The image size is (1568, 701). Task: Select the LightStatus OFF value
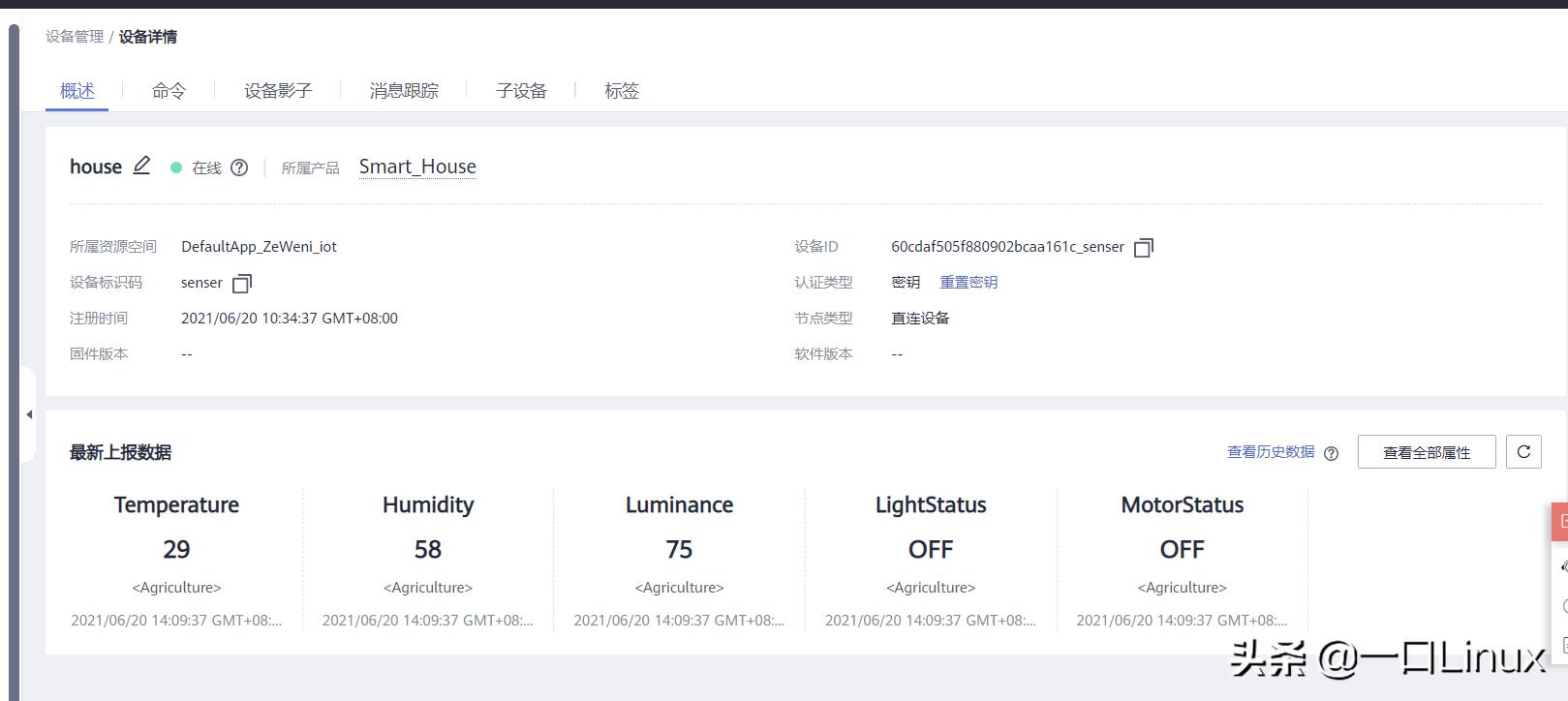[931, 549]
